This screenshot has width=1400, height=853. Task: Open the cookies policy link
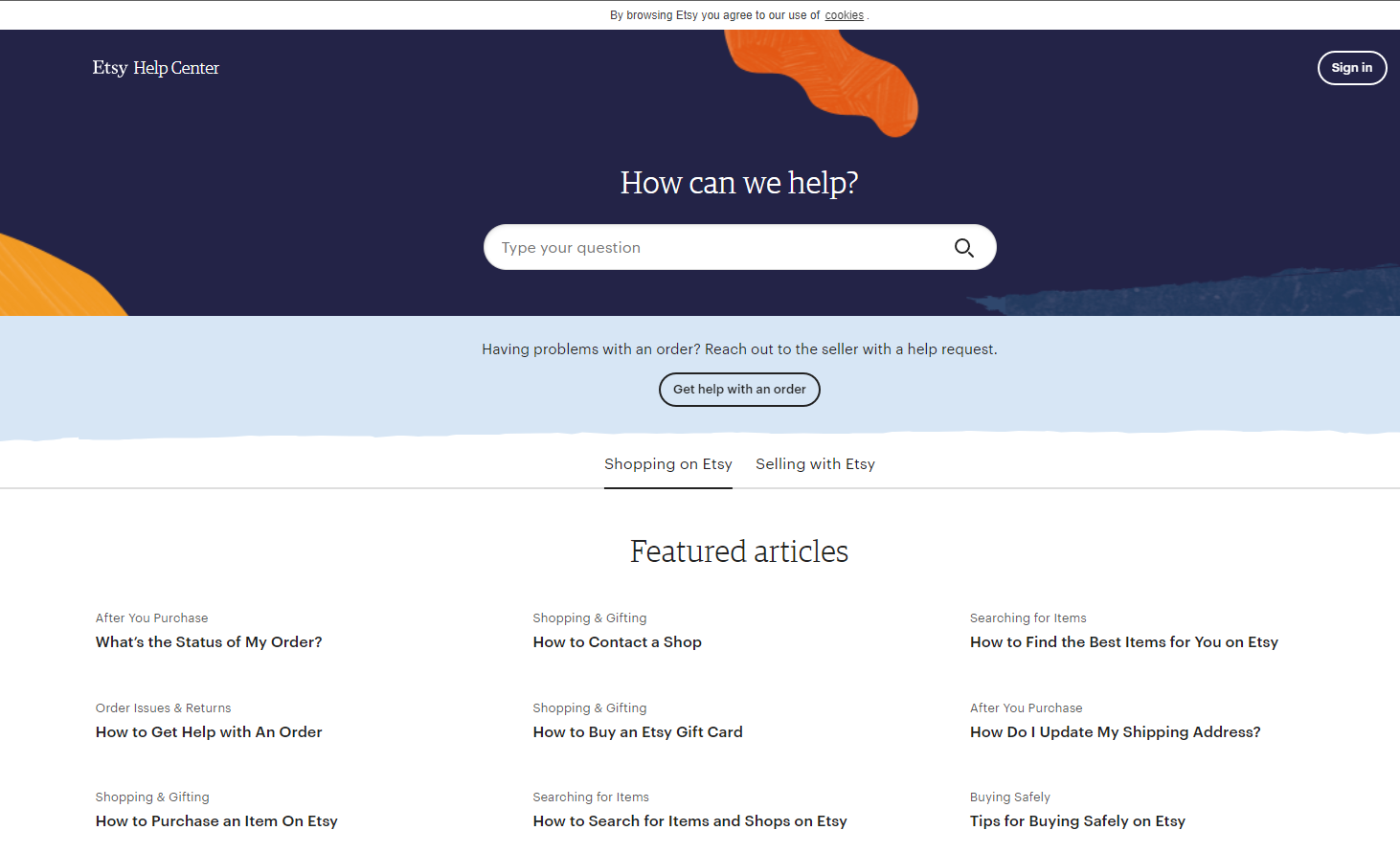(x=844, y=15)
